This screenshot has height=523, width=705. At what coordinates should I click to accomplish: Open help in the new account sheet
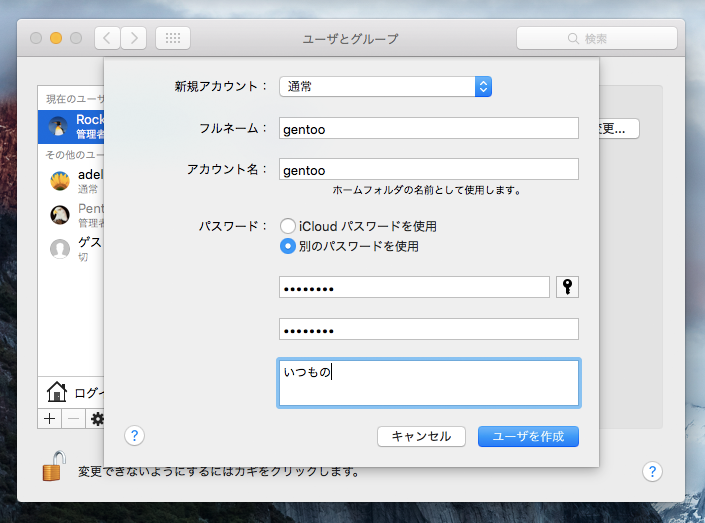[134, 435]
